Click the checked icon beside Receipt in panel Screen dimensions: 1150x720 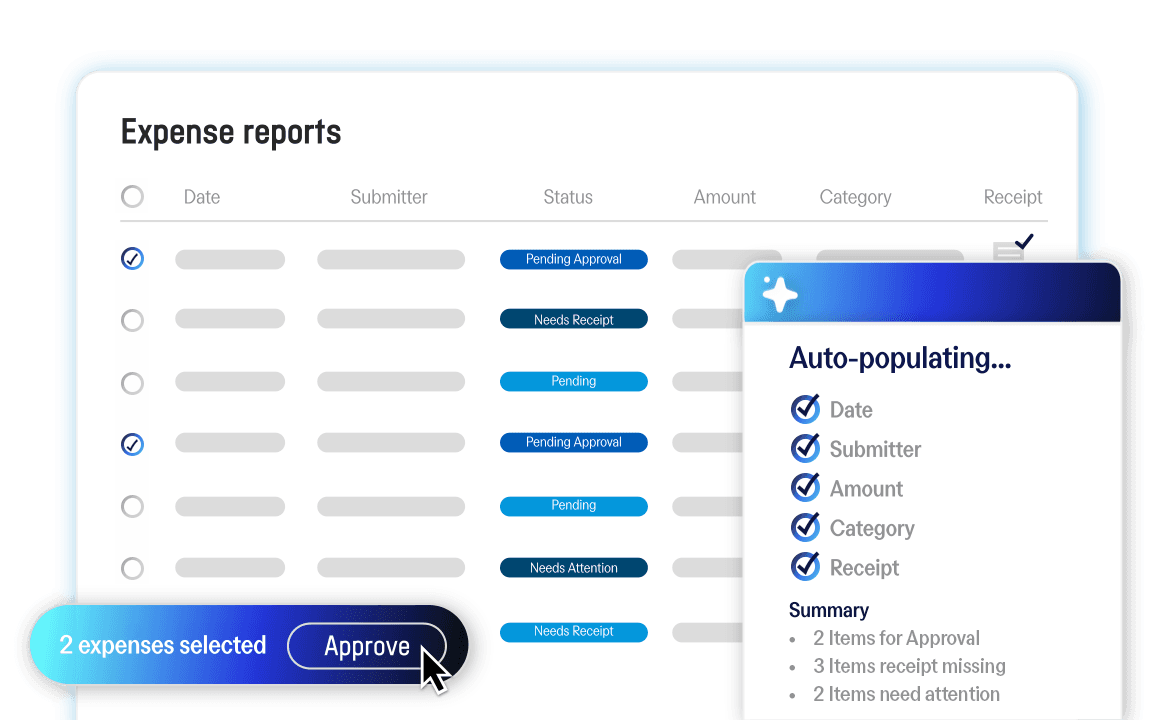point(805,567)
